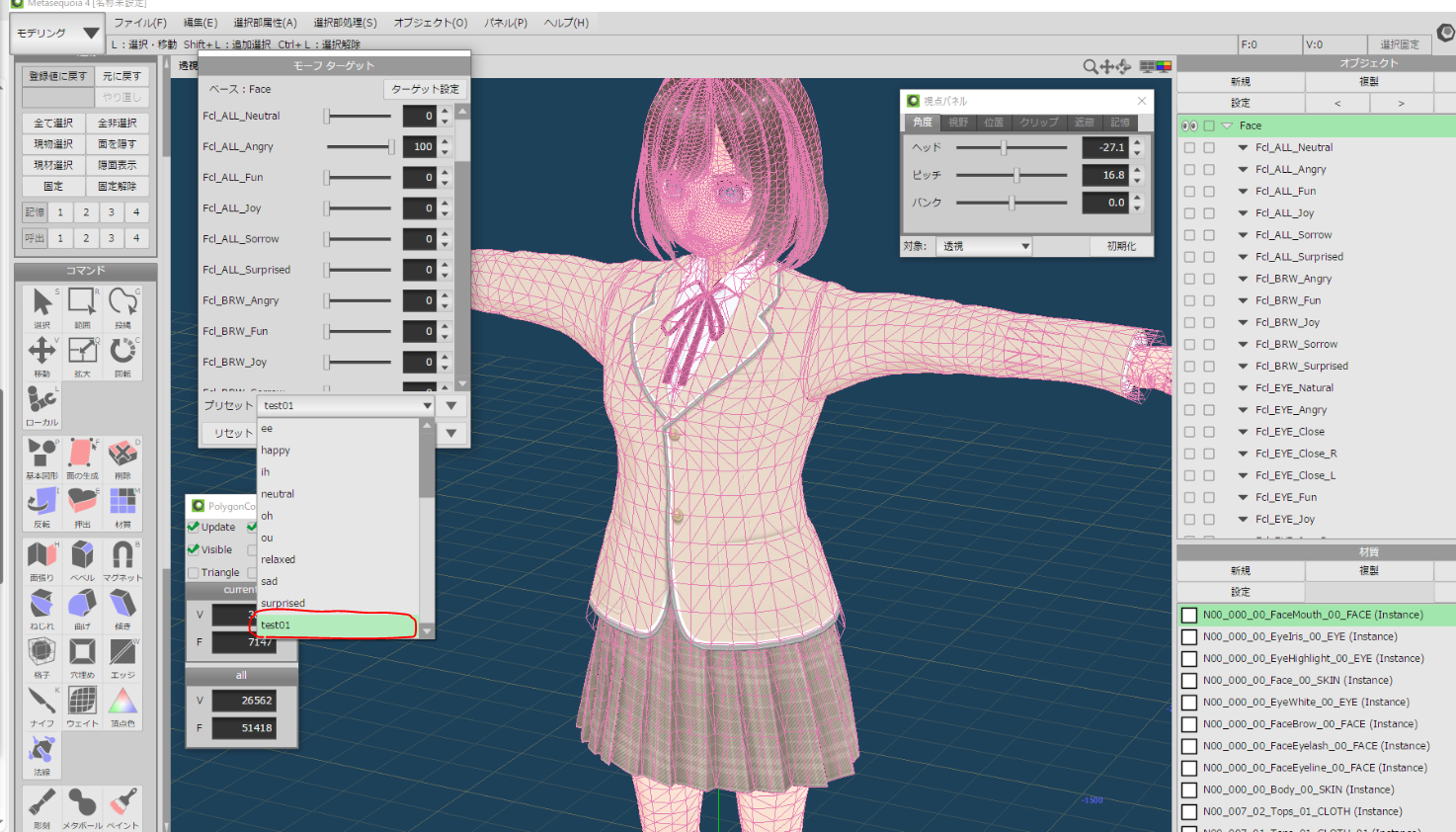Open the プリセット preset combo box
This screenshot has height=832, width=1456.
pos(346,405)
